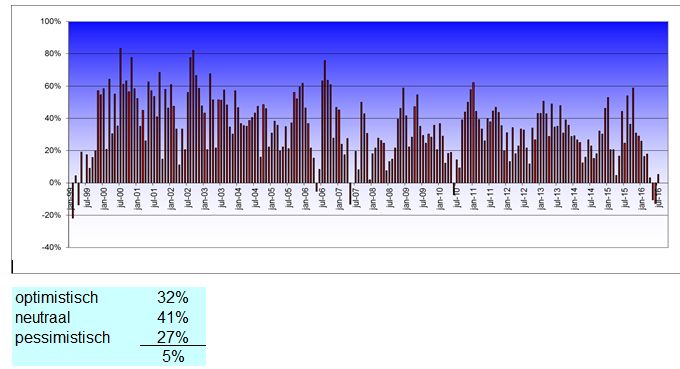Select the jan-11 x-axis label
Viewport: 680px width, 369px height.
(x=474, y=198)
